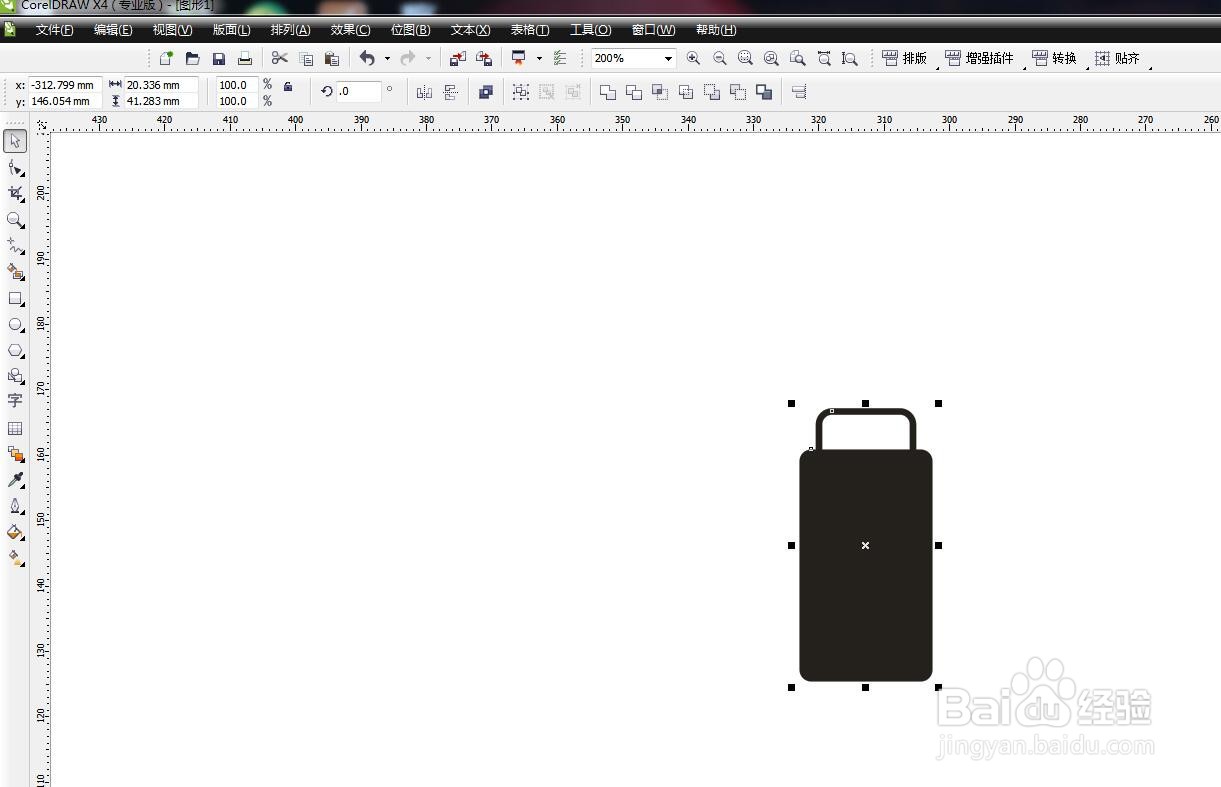Toggle the lock ratio padlock

[288, 87]
